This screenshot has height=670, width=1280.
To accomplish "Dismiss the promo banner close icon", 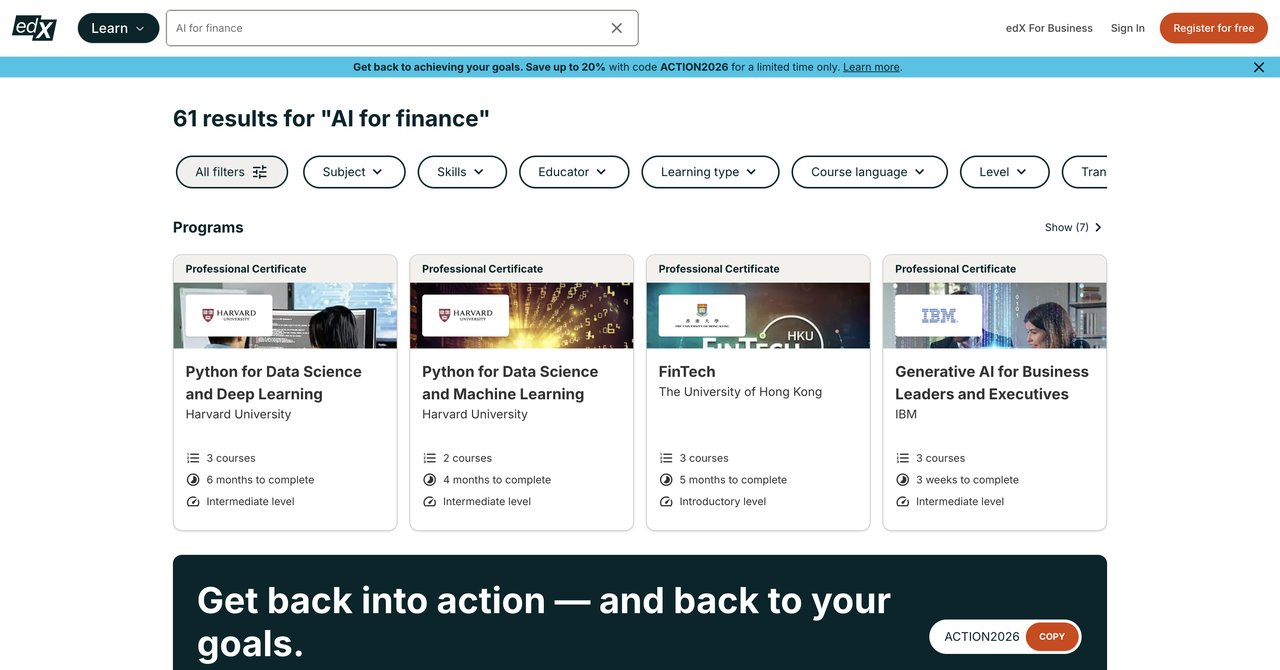I will (x=1259, y=67).
